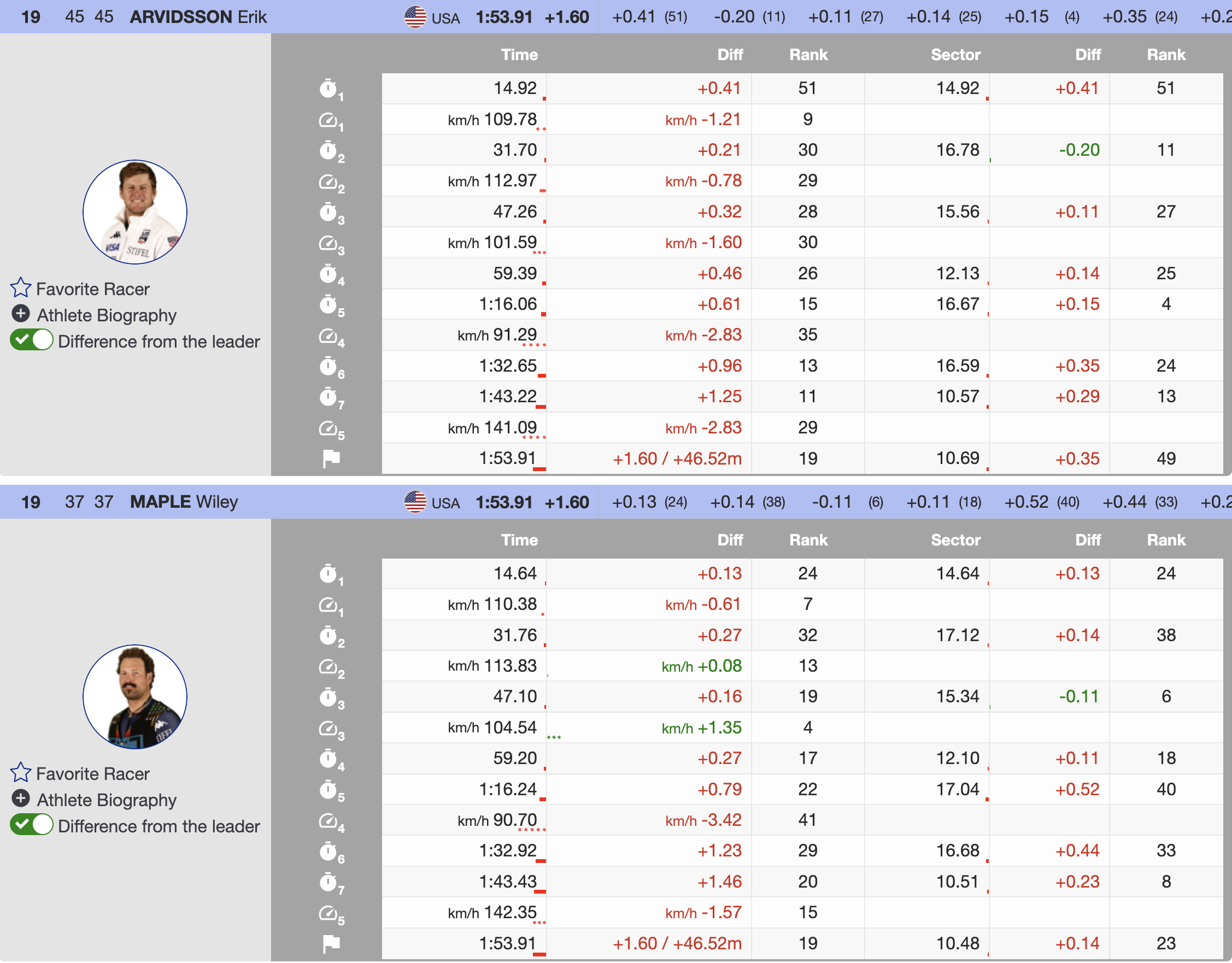Toggle Arvidsson's Difference from the leader switch
The height and width of the screenshot is (963, 1232).
tap(32, 340)
